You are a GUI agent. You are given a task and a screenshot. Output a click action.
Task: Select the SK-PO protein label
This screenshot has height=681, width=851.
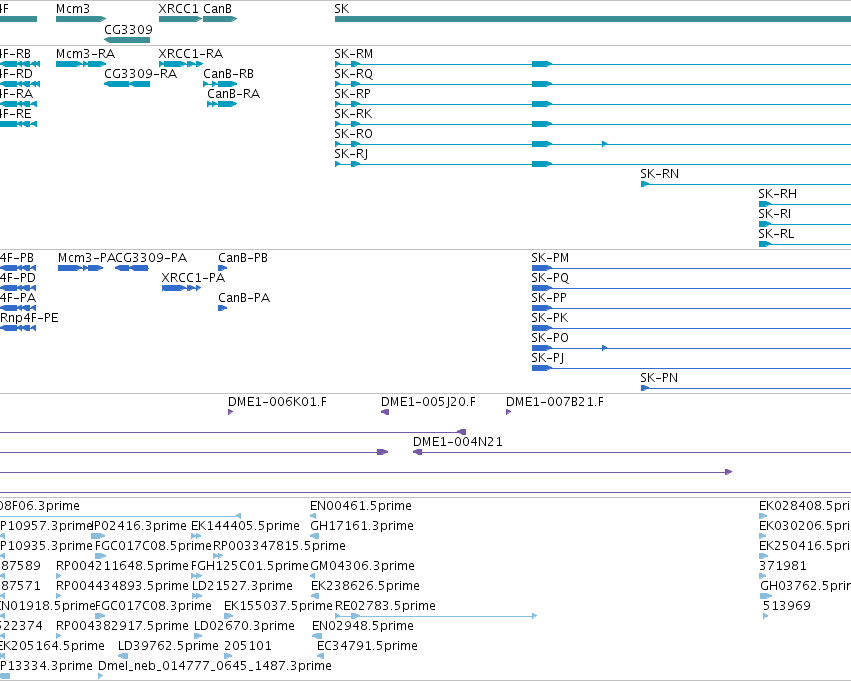point(550,338)
